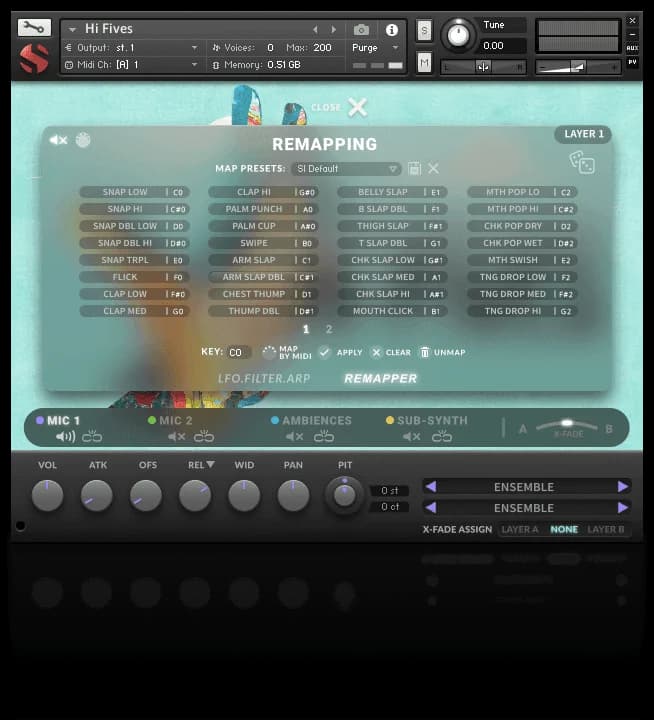Viewport: 654px width, 720px height.
Task: Toggle the Solo S button
Action: click(424, 30)
